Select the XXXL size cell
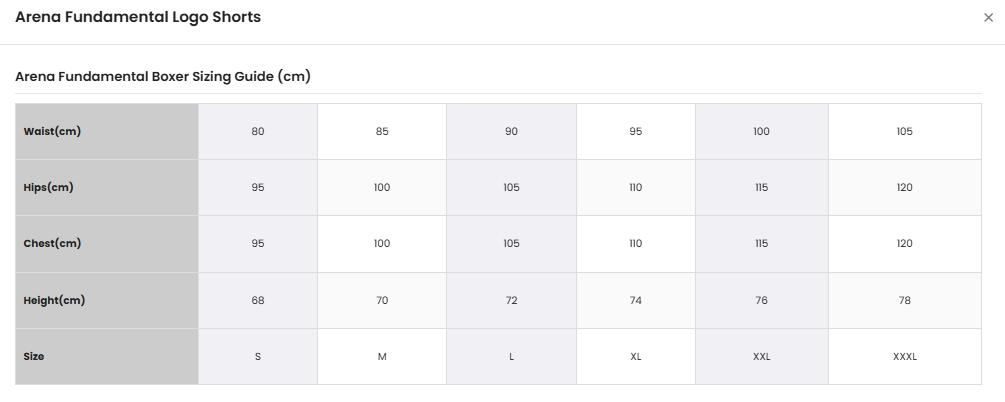The width and height of the screenshot is (1005, 402). pos(905,356)
